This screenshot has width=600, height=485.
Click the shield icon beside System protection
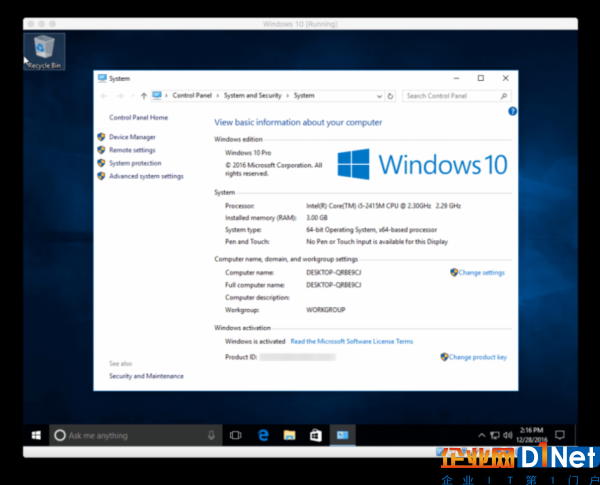(x=101, y=163)
